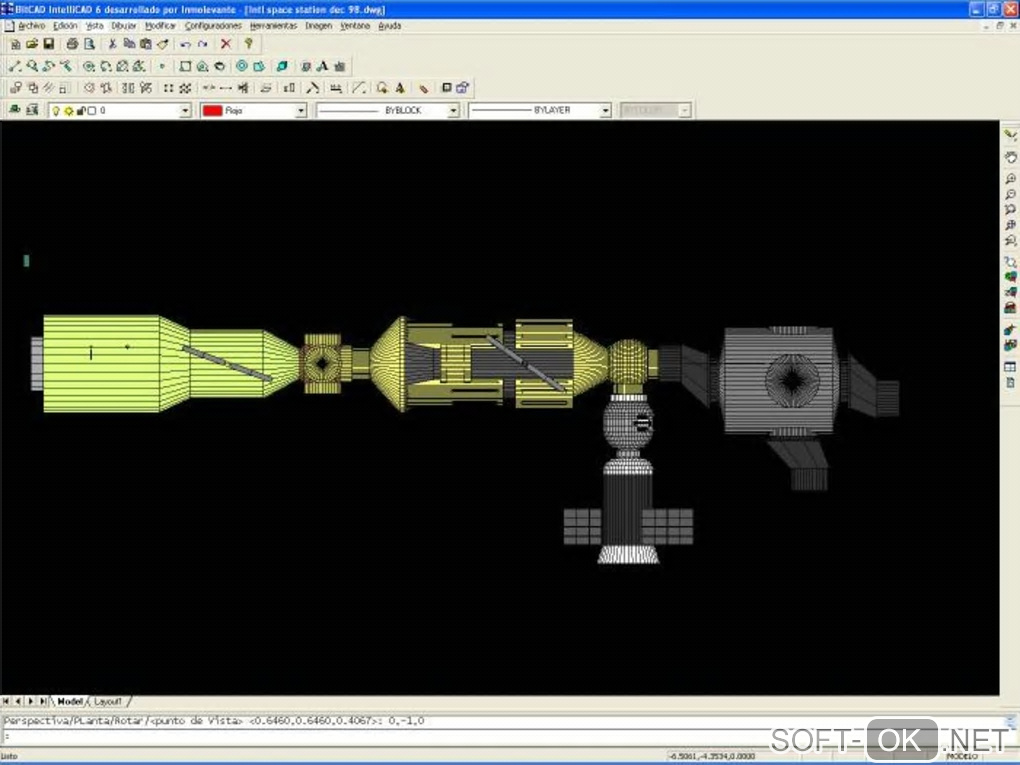Click the Match Properties paintbrush icon
This screenshot has width=1020, height=765.
tap(163, 44)
